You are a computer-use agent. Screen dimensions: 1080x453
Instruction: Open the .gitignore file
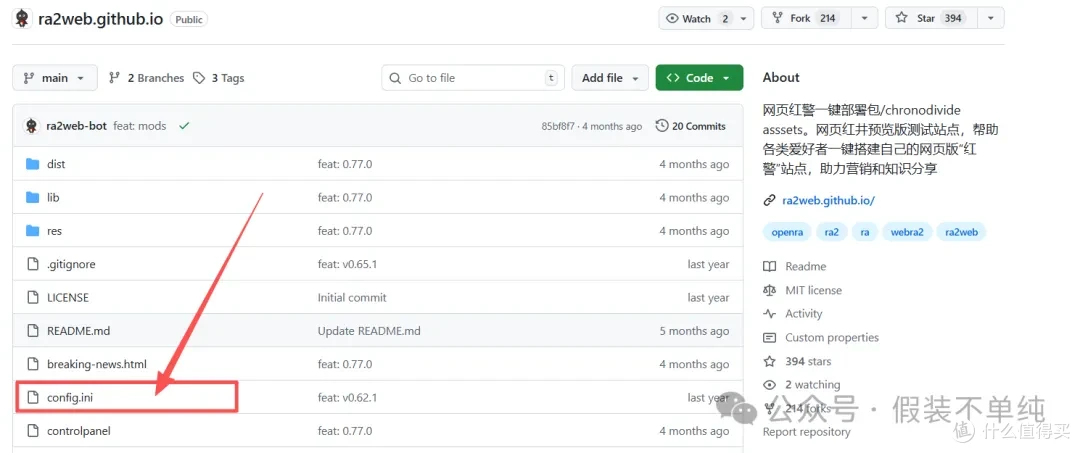pos(71,264)
